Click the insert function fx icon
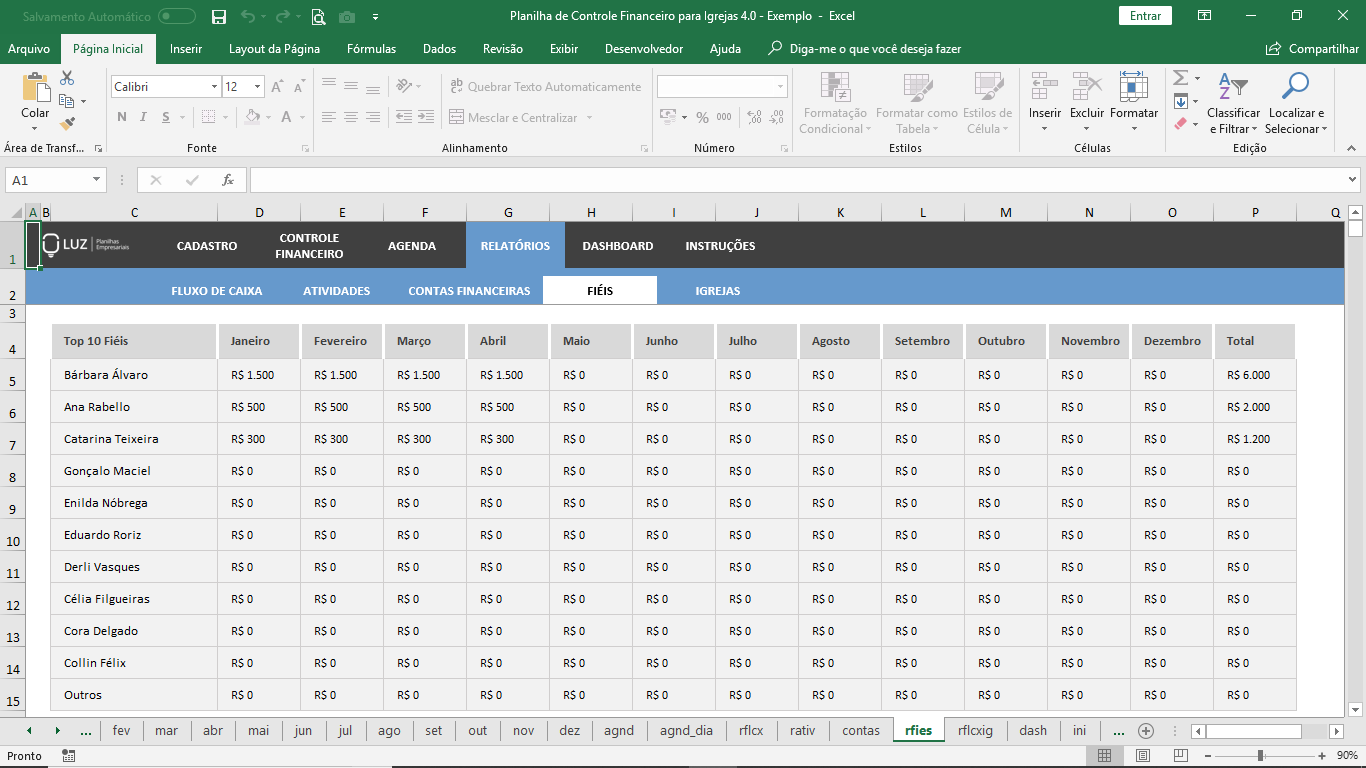This screenshot has height=768, width=1366. (228, 180)
